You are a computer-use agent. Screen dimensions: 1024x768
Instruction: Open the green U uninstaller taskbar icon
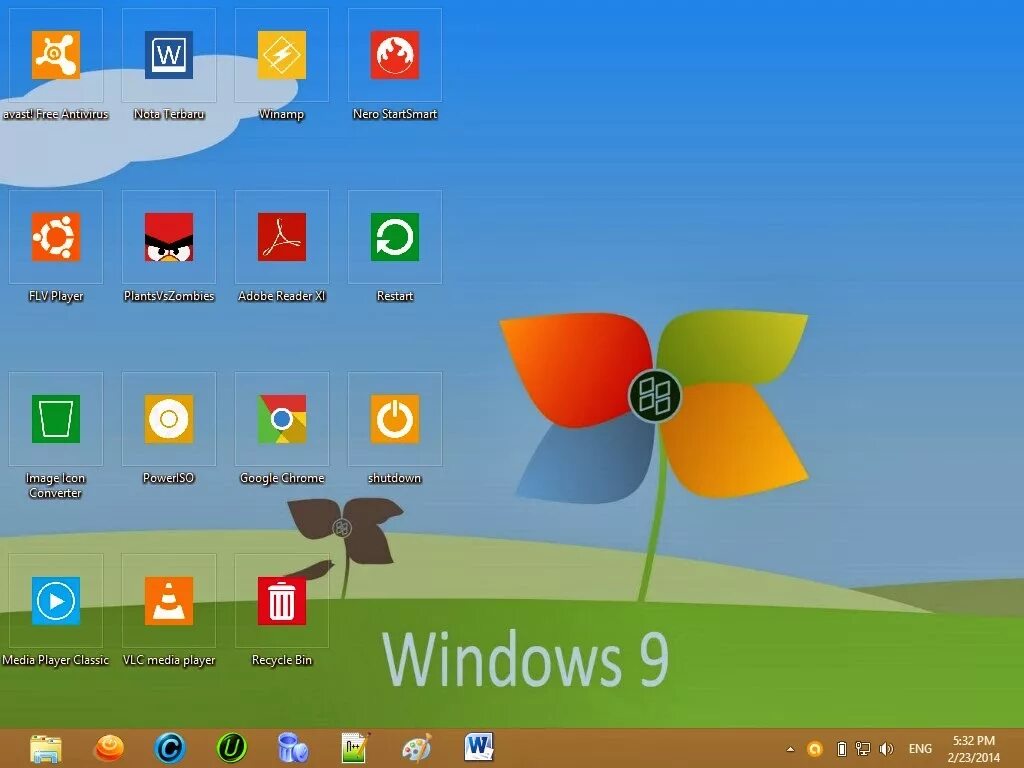pyautogui.click(x=231, y=748)
